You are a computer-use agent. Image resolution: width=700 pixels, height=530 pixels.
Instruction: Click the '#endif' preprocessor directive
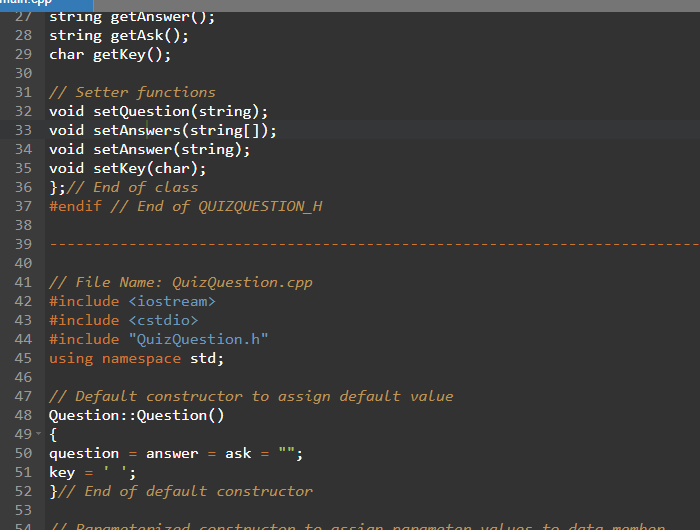point(75,207)
